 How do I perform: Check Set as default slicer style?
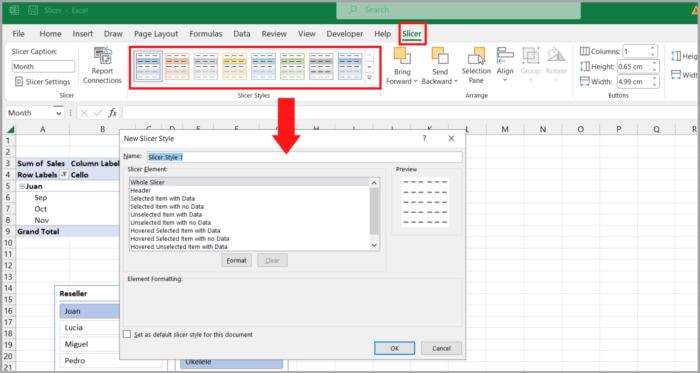coord(127,334)
